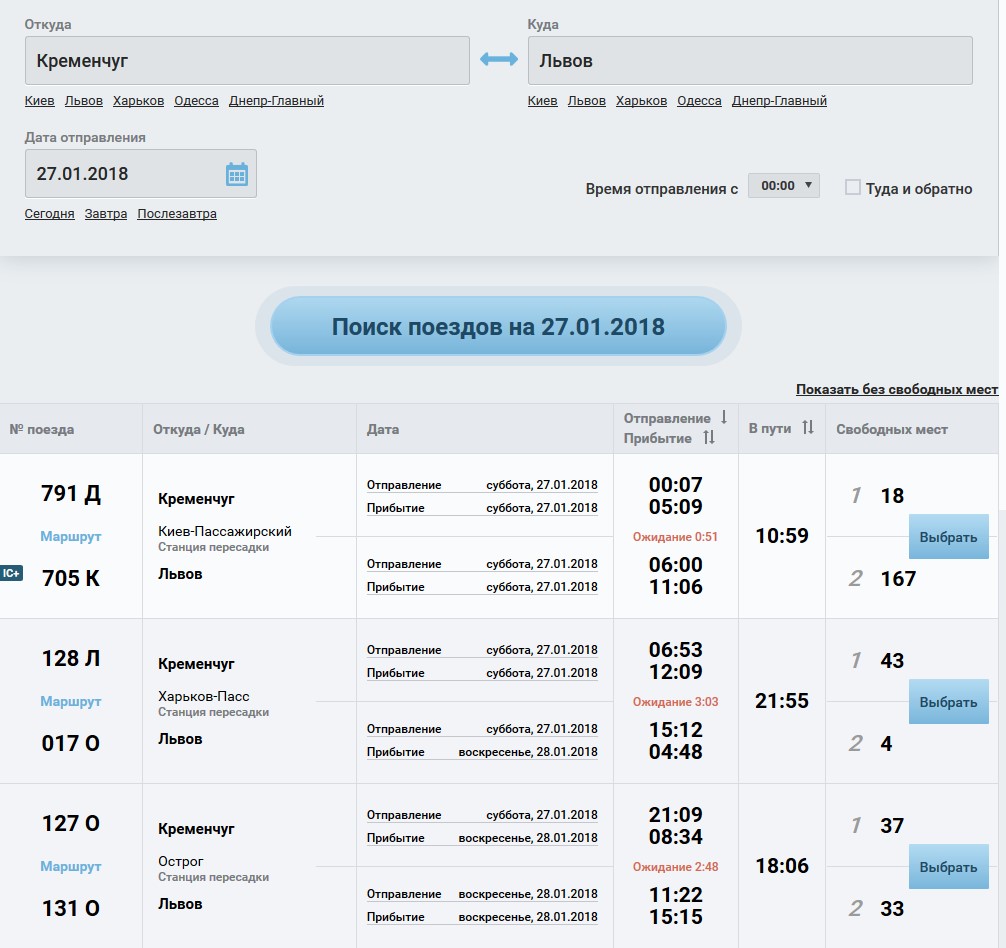This screenshot has height=948, width=1006.
Task: Choose 'Харьков' under the Откуда field
Action: pyautogui.click(x=138, y=100)
